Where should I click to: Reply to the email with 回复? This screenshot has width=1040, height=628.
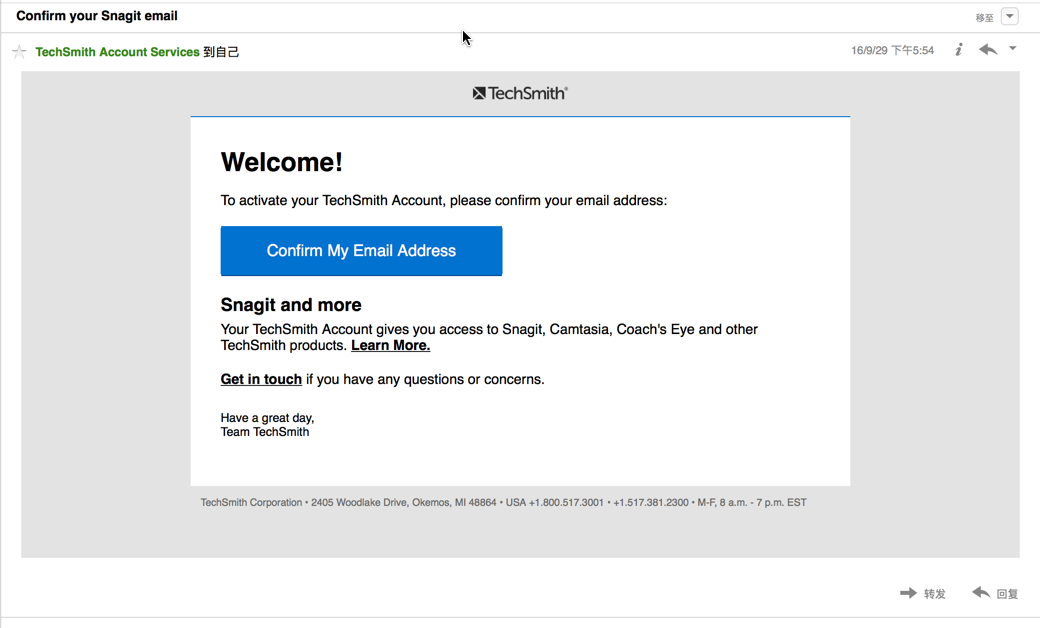[995, 593]
